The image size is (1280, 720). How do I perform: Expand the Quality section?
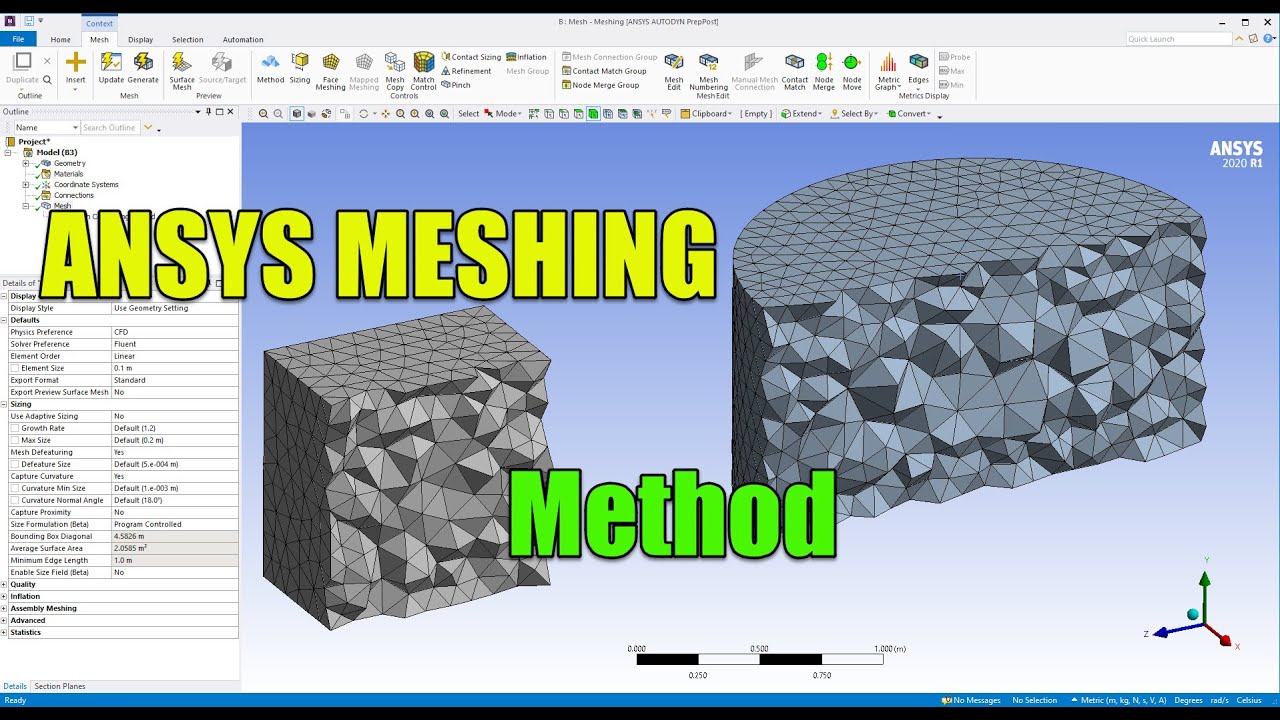click(x=4, y=584)
